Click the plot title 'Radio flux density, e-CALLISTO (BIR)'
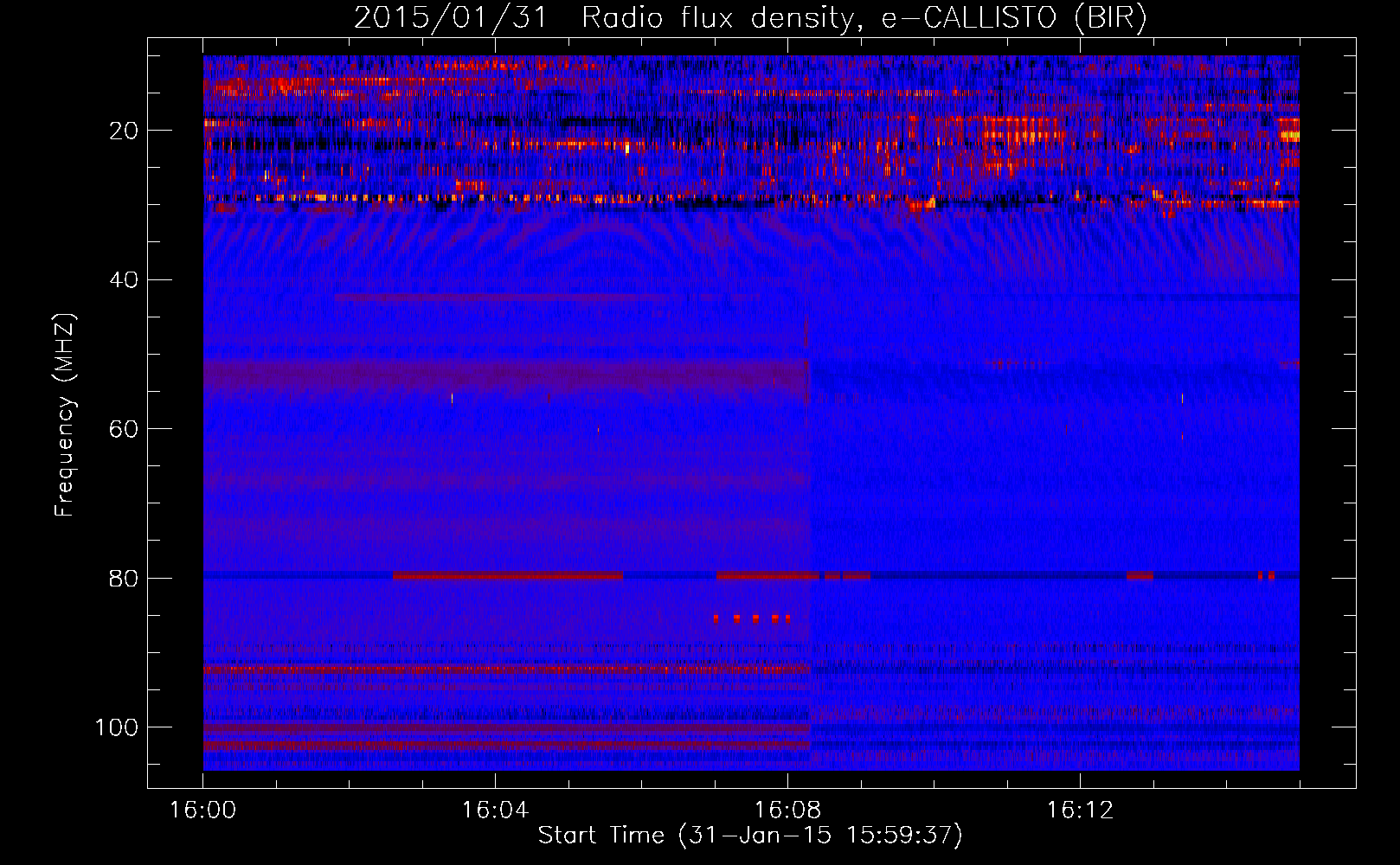1400x865 pixels. tap(864, 18)
